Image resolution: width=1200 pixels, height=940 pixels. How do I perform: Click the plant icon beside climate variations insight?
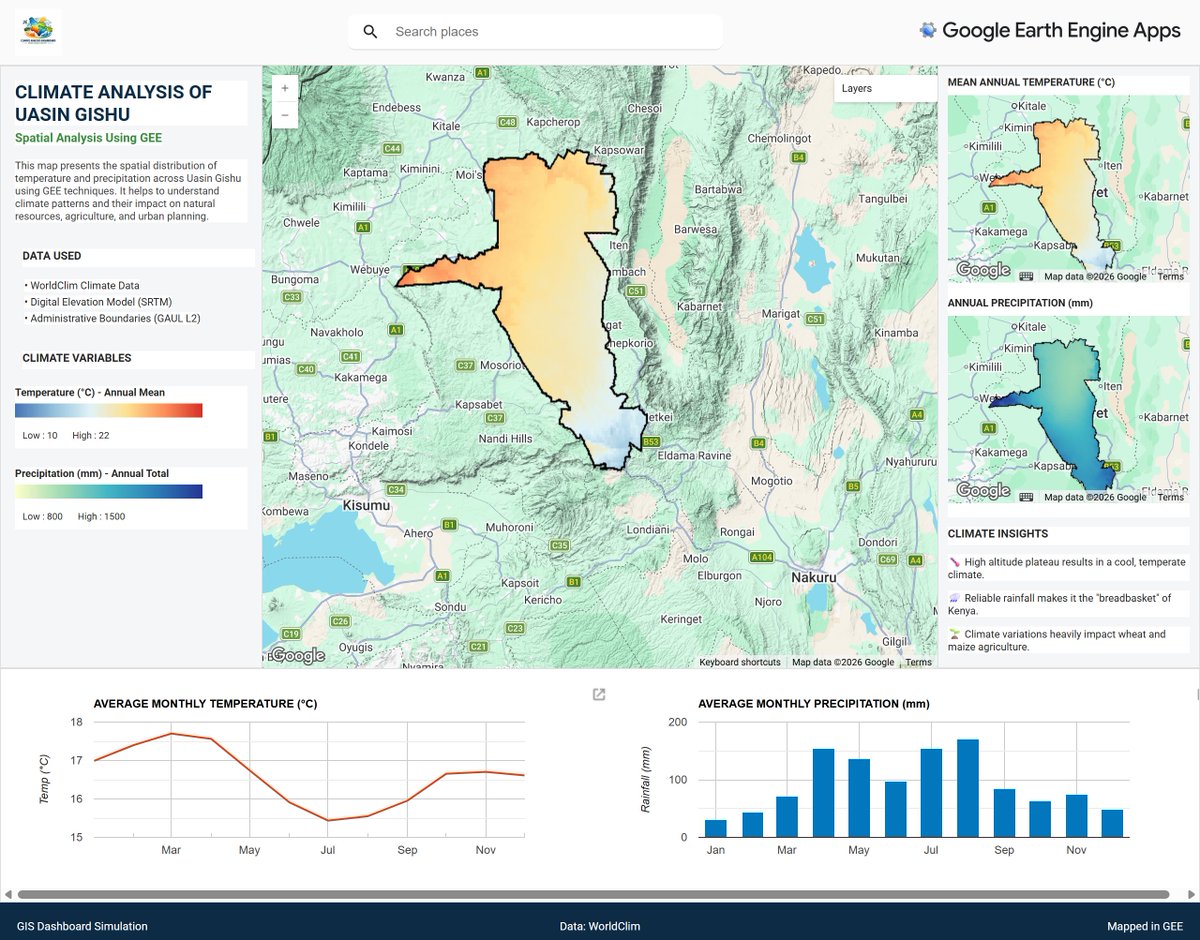point(955,634)
